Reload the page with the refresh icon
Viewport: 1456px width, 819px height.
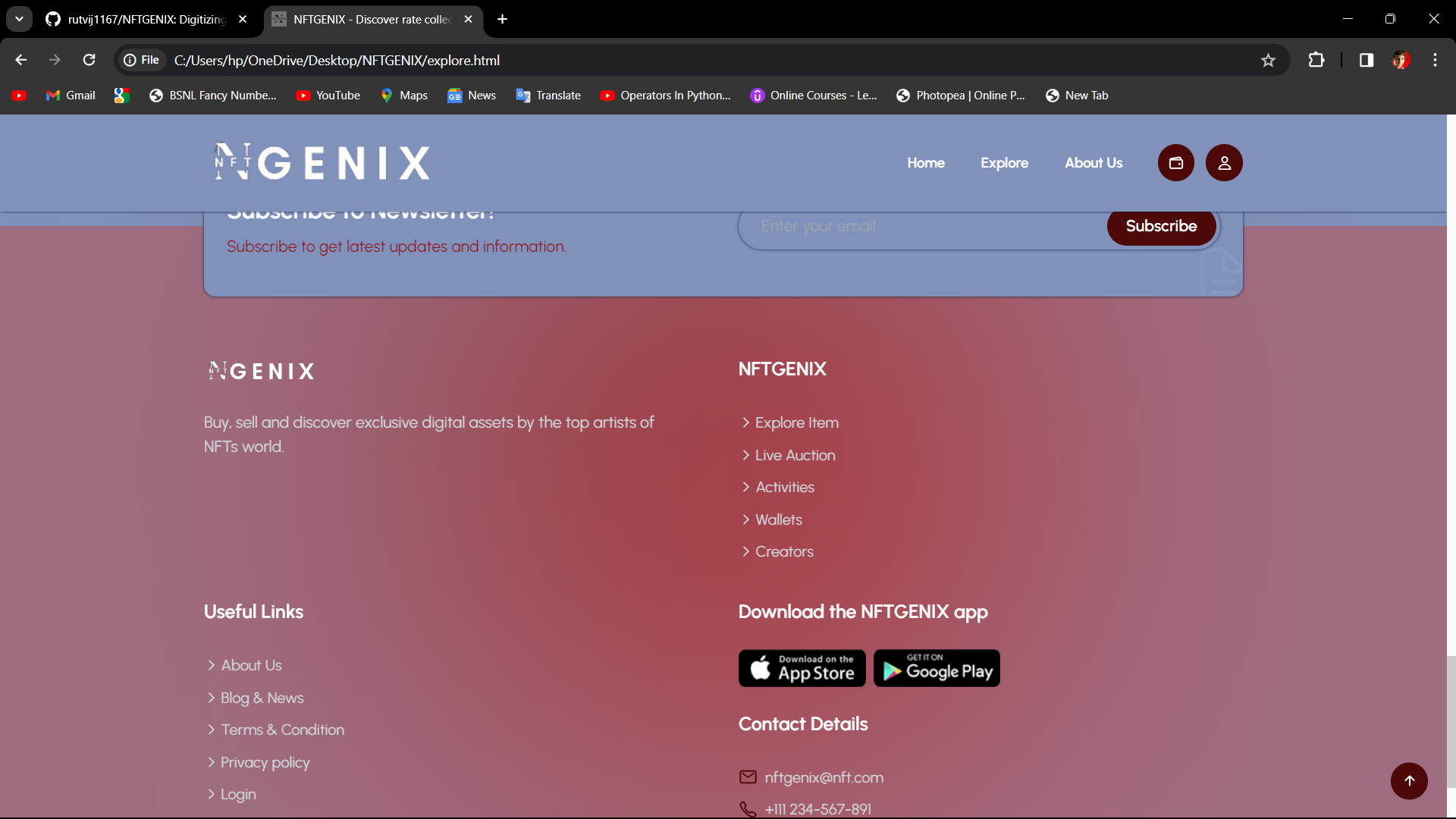tap(89, 60)
